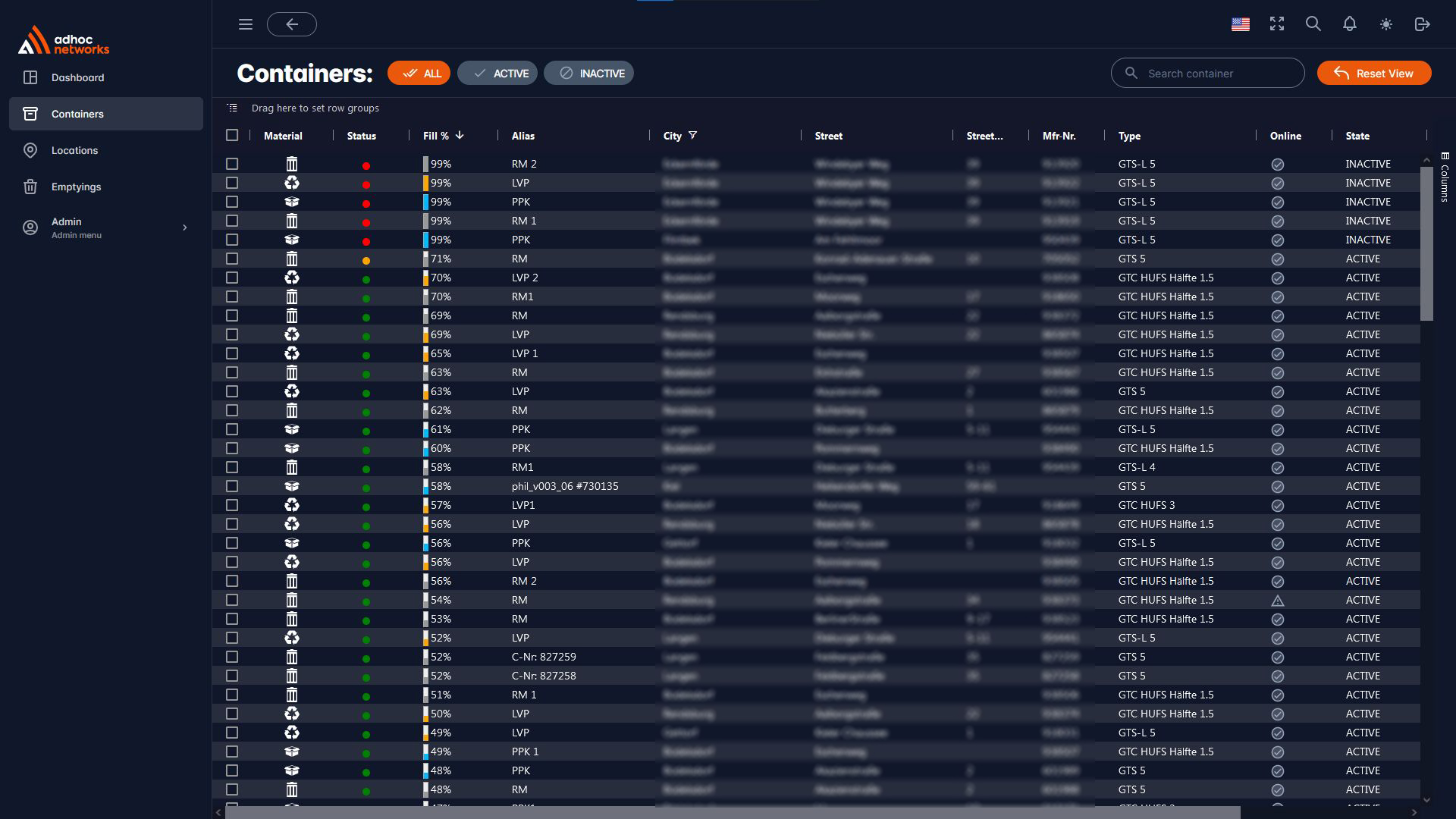This screenshot has height=819, width=1456.
Task: Click the Search container field
Action: [x=1207, y=73]
